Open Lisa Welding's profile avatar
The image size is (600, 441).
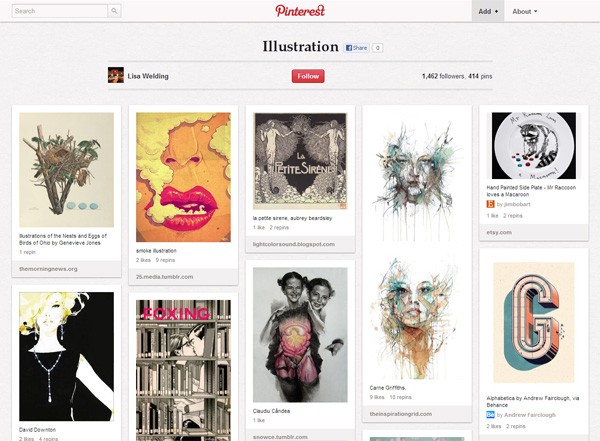[x=116, y=75]
